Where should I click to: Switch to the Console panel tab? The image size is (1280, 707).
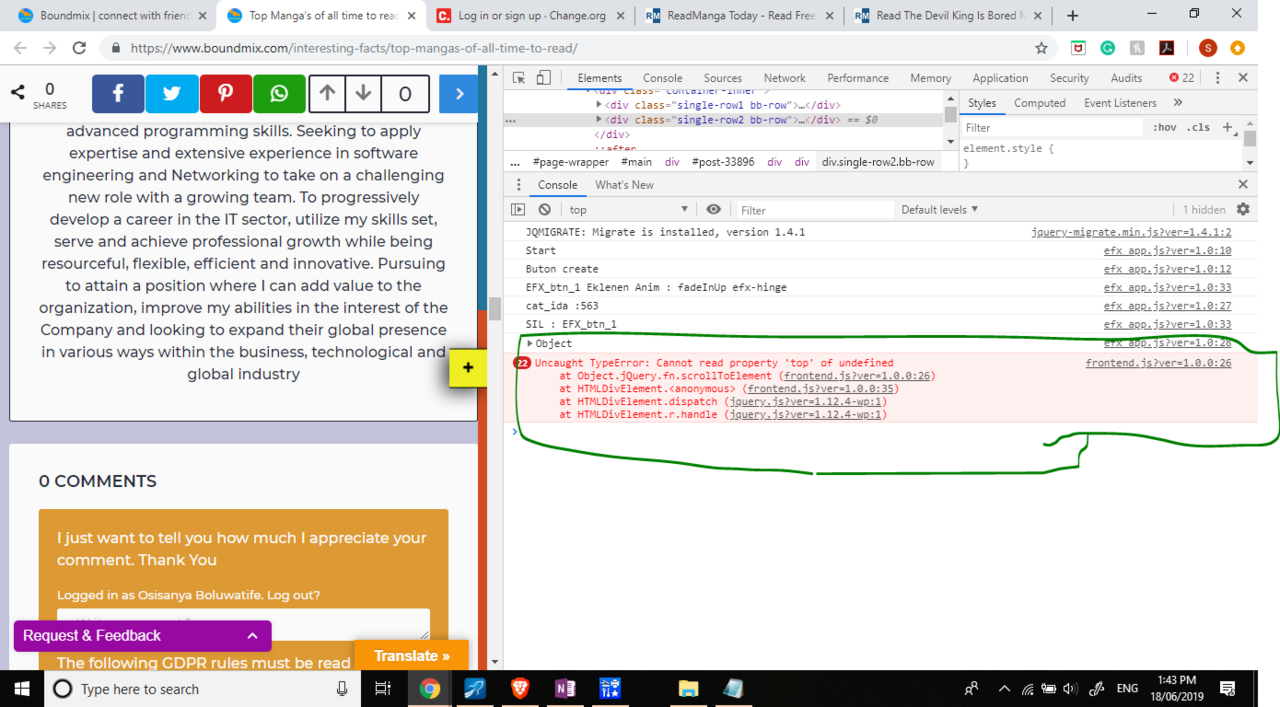coord(662,78)
